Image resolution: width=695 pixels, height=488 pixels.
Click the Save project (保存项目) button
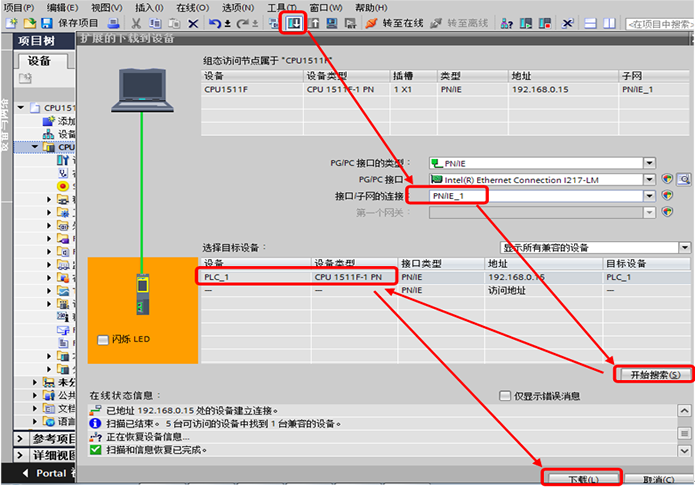click(70, 23)
